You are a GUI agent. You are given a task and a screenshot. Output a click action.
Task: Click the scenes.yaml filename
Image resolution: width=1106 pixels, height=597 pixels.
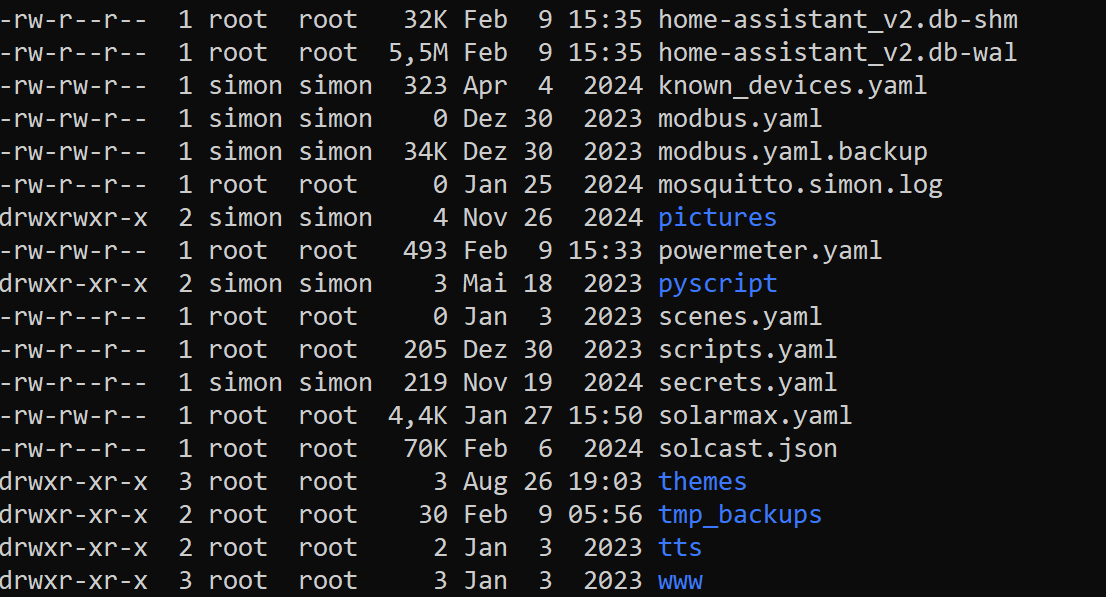[740, 316]
